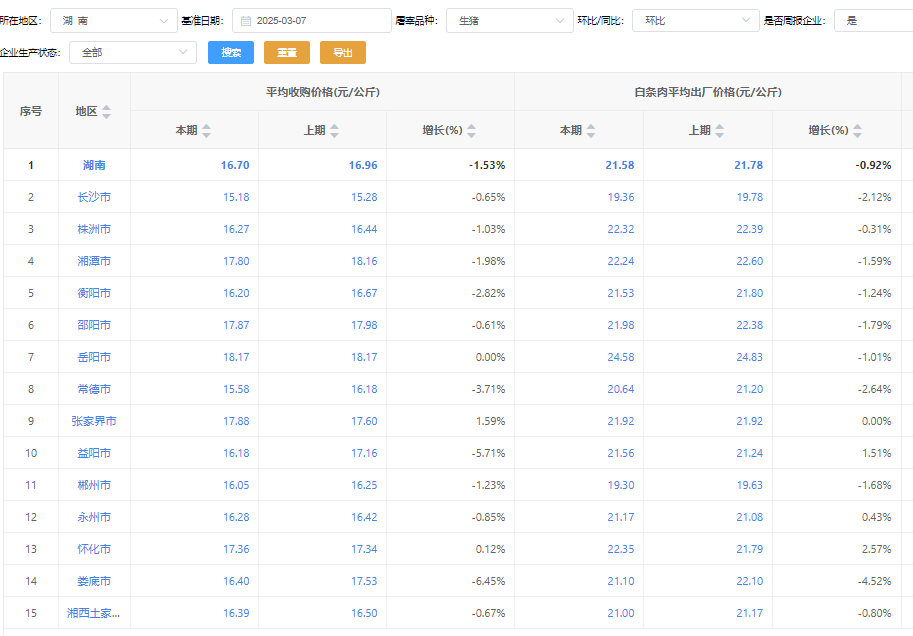This screenshot has height=636, width=913.
Task: Click the sort icon beside 地区 header
Action: point(107,112)
